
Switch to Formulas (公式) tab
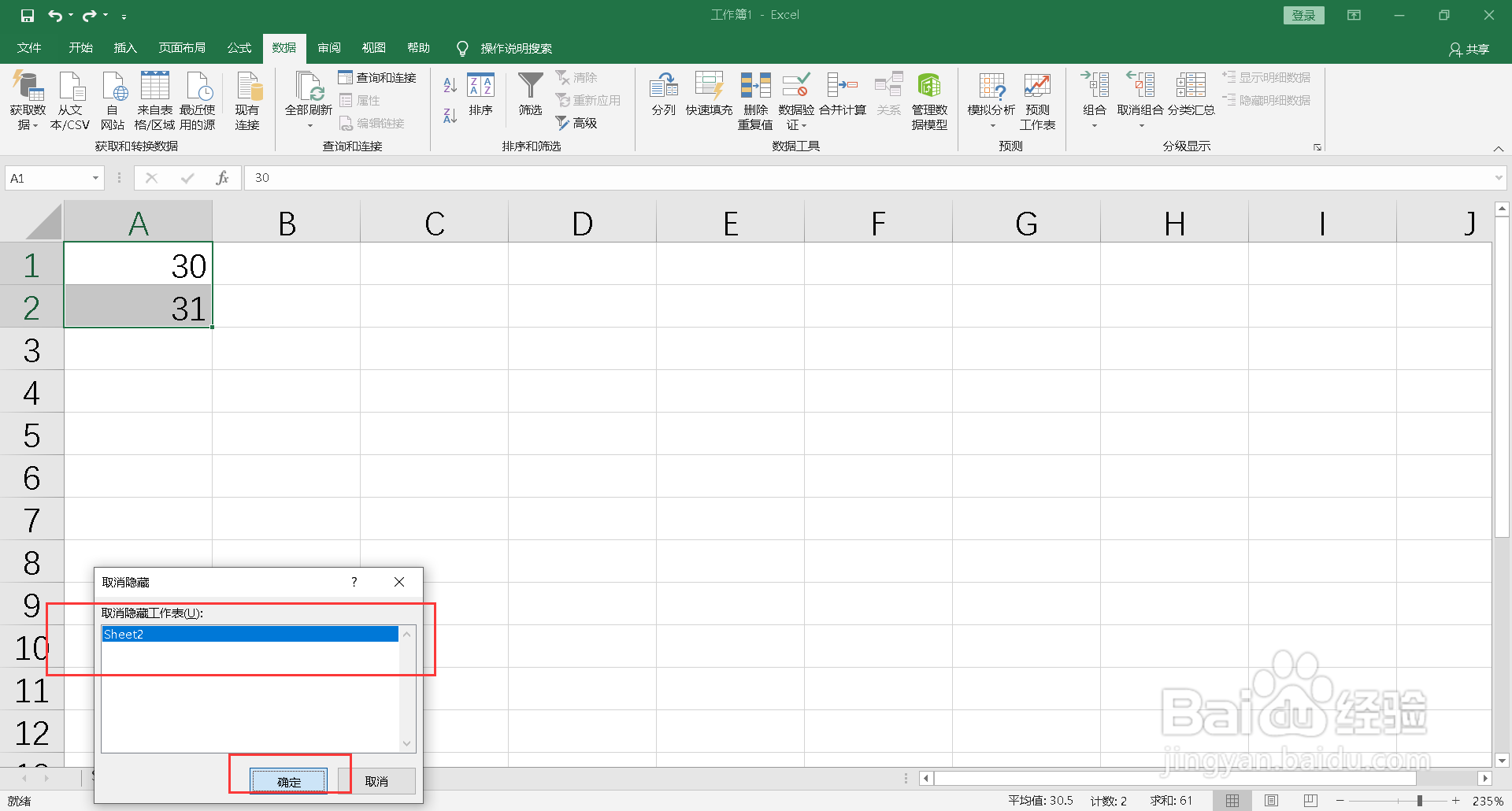pyautogui.click(x=239, y=48)
